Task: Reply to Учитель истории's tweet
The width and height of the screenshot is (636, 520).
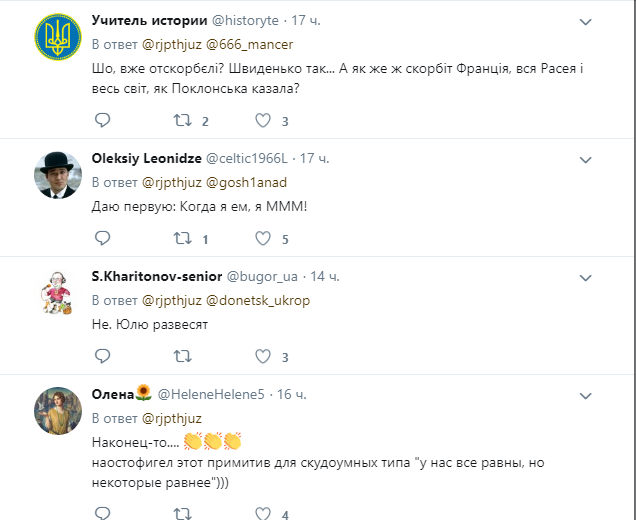Action: pyautogui.click(x=102, y=121)
